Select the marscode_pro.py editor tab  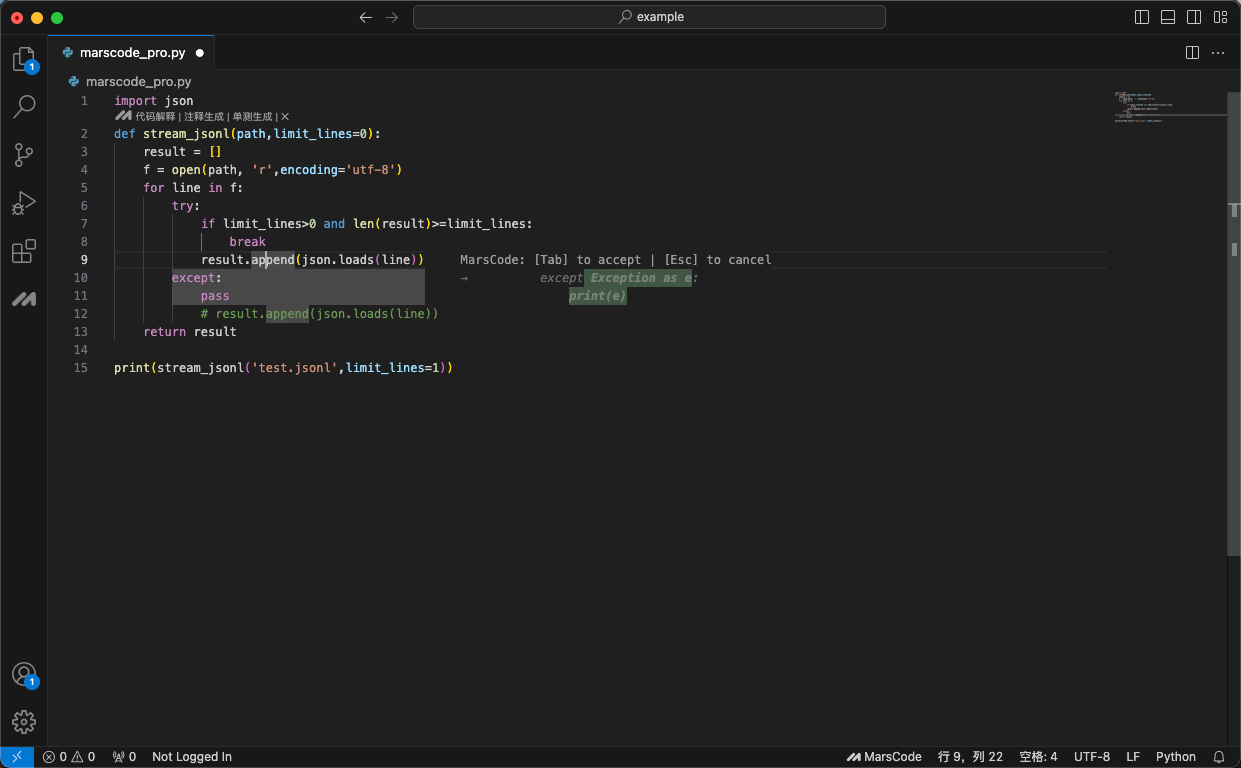pyautogui.click(x=131, y=53)
